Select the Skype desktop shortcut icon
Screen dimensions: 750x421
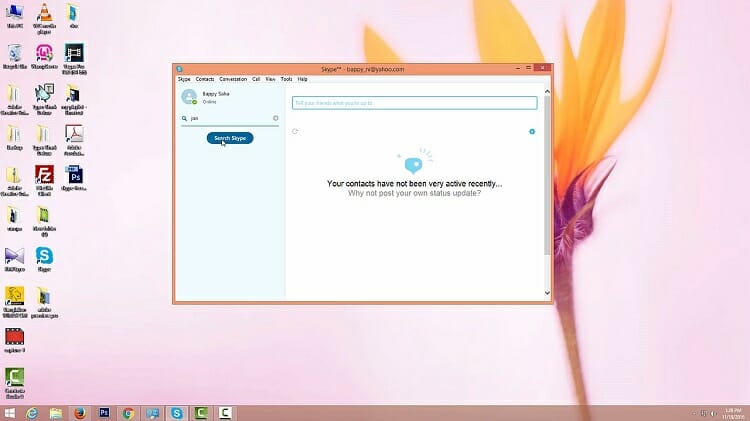point(44,260)
